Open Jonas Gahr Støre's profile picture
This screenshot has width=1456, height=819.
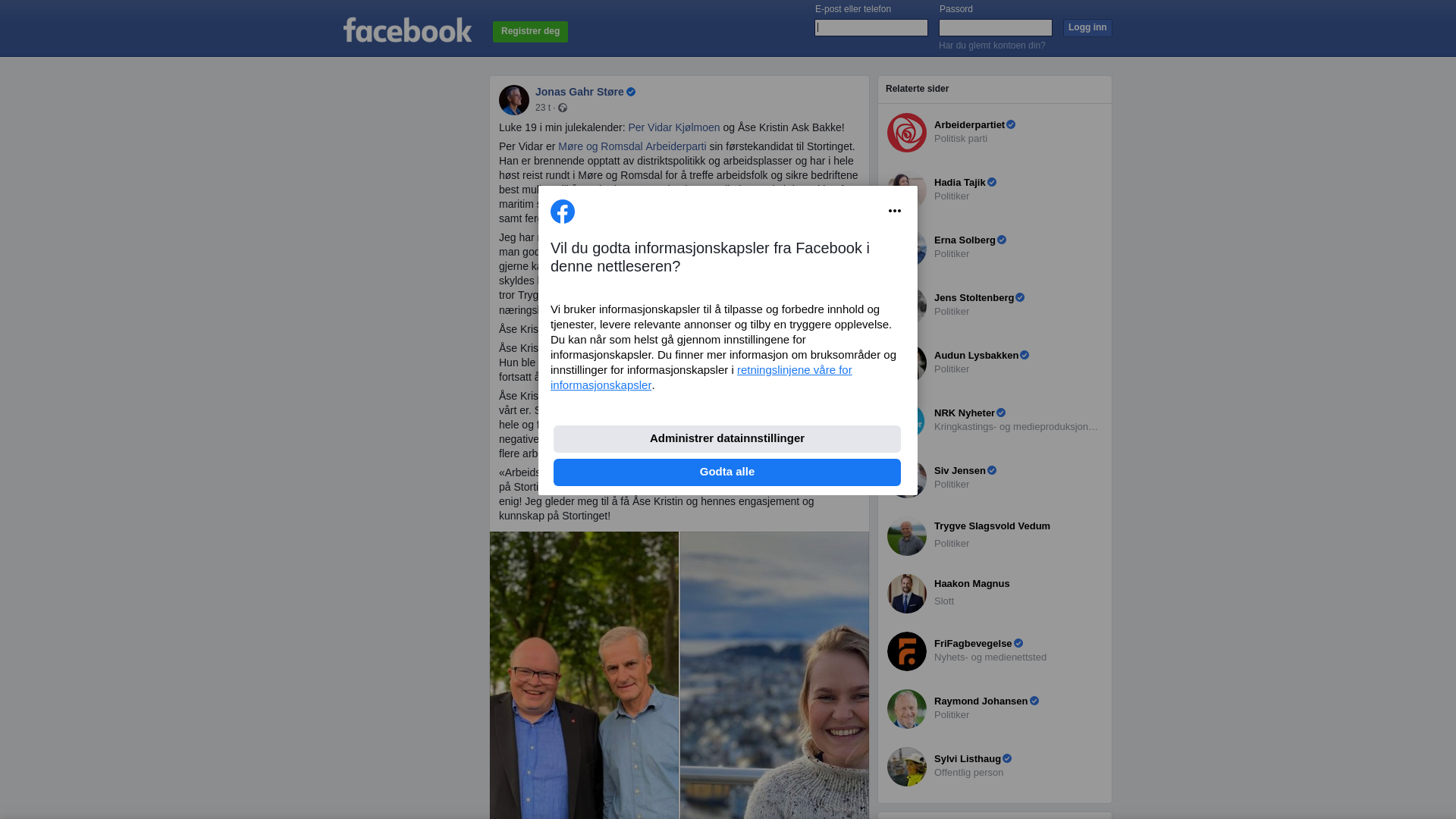click(x=514, y=100)
